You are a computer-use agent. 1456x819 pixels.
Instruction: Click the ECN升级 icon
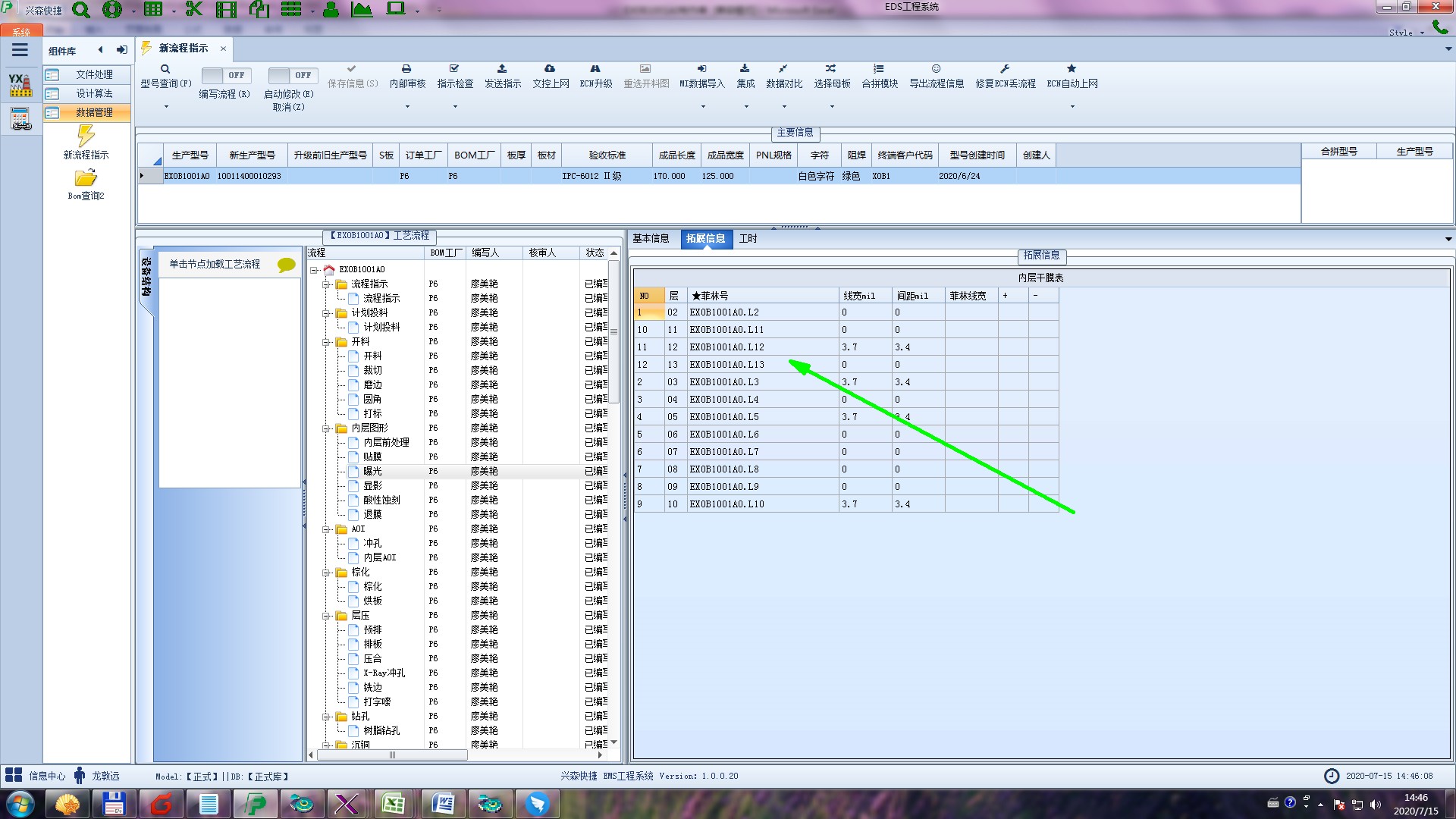595,69
